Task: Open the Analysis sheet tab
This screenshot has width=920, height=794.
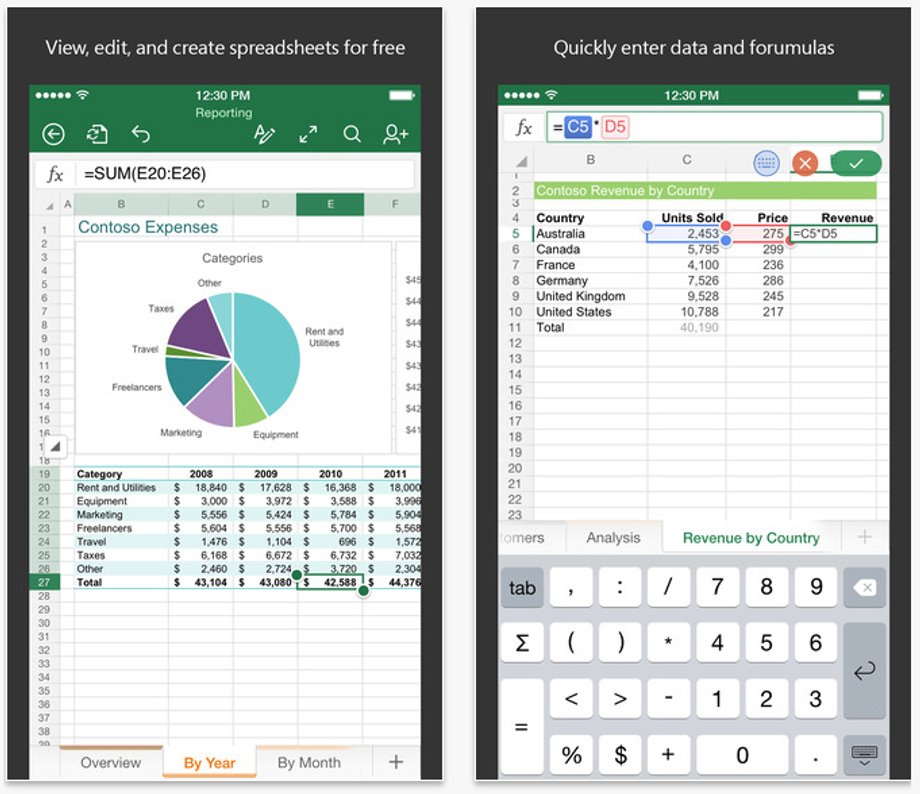Action: click(613, 538)
